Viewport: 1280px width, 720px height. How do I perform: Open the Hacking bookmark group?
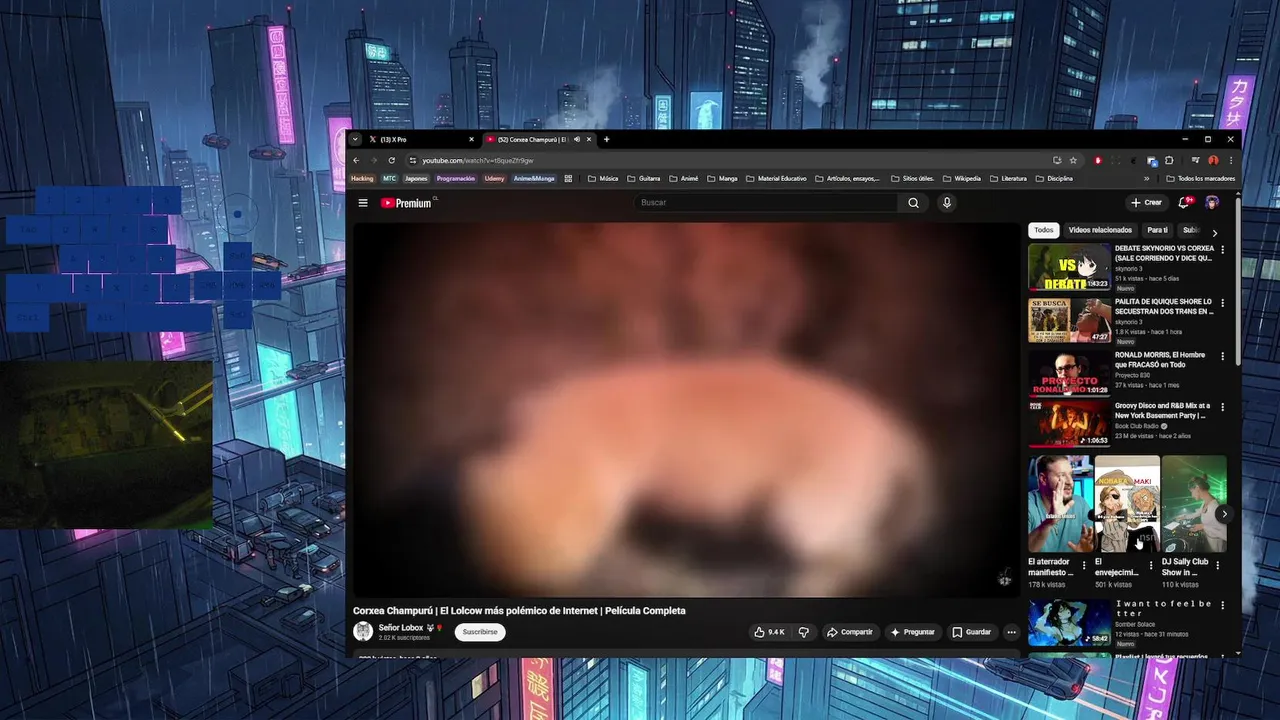(x=362, y=179)
